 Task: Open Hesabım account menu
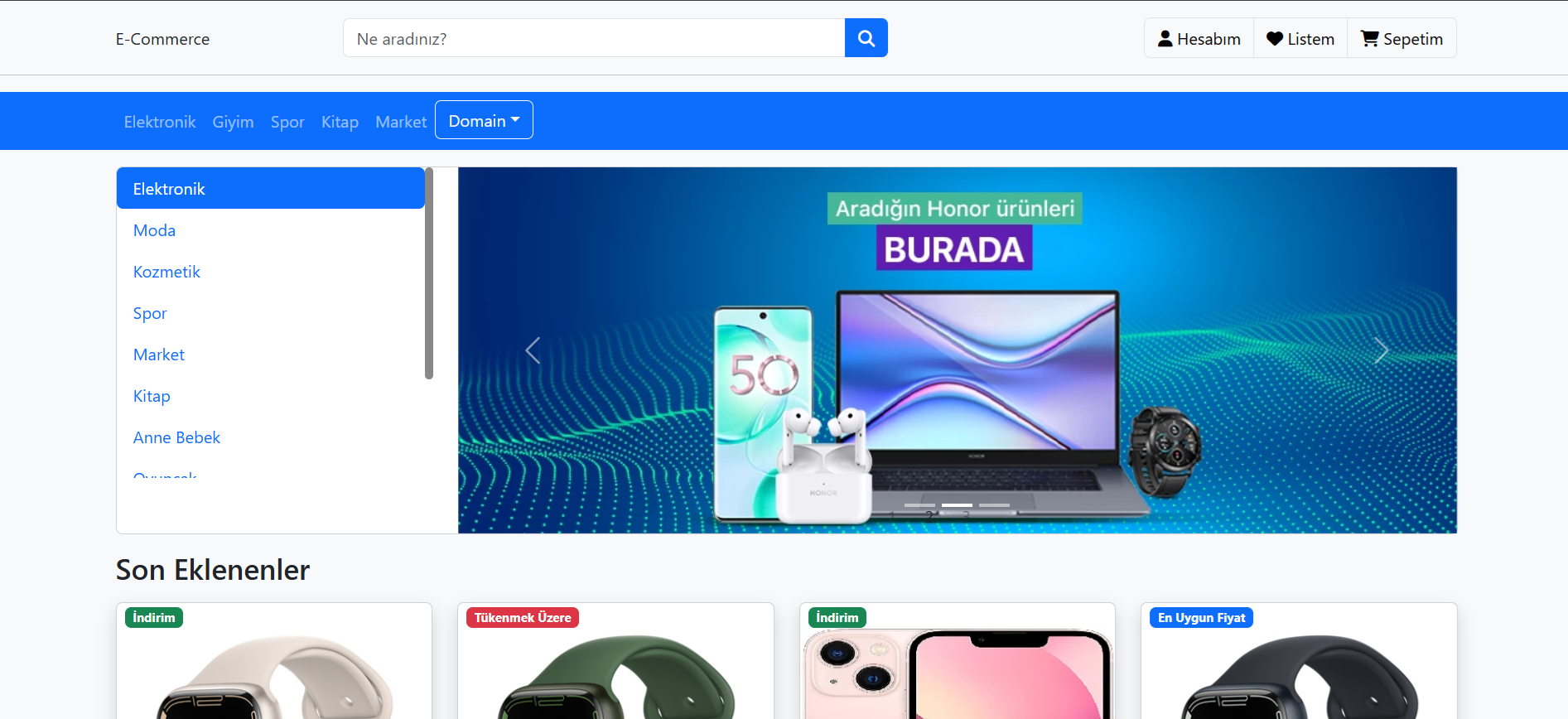pos(1199,38)
